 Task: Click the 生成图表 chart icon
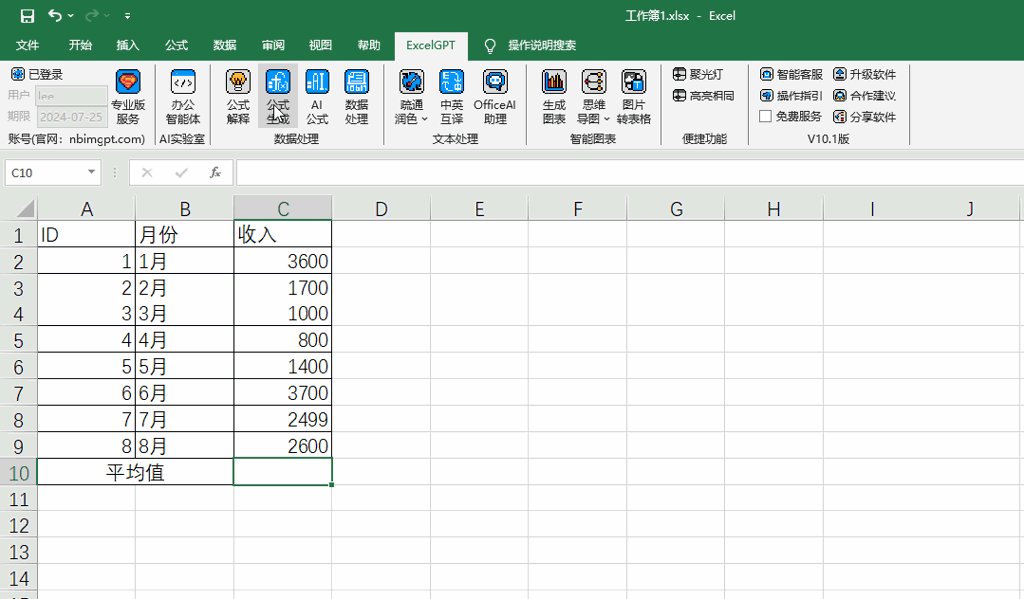[x=554, y=83]
